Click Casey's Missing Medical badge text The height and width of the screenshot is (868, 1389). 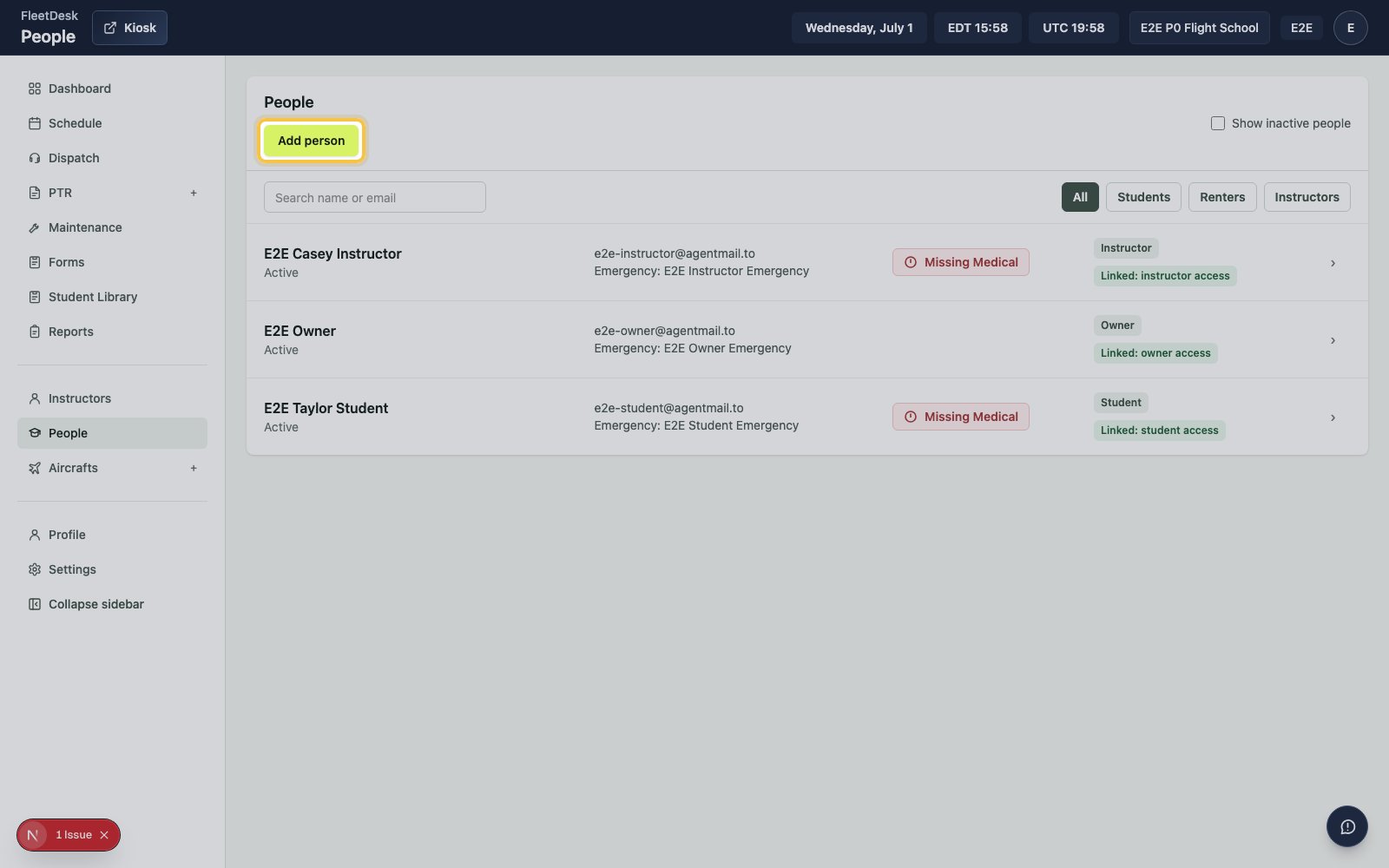pos(971,262)
